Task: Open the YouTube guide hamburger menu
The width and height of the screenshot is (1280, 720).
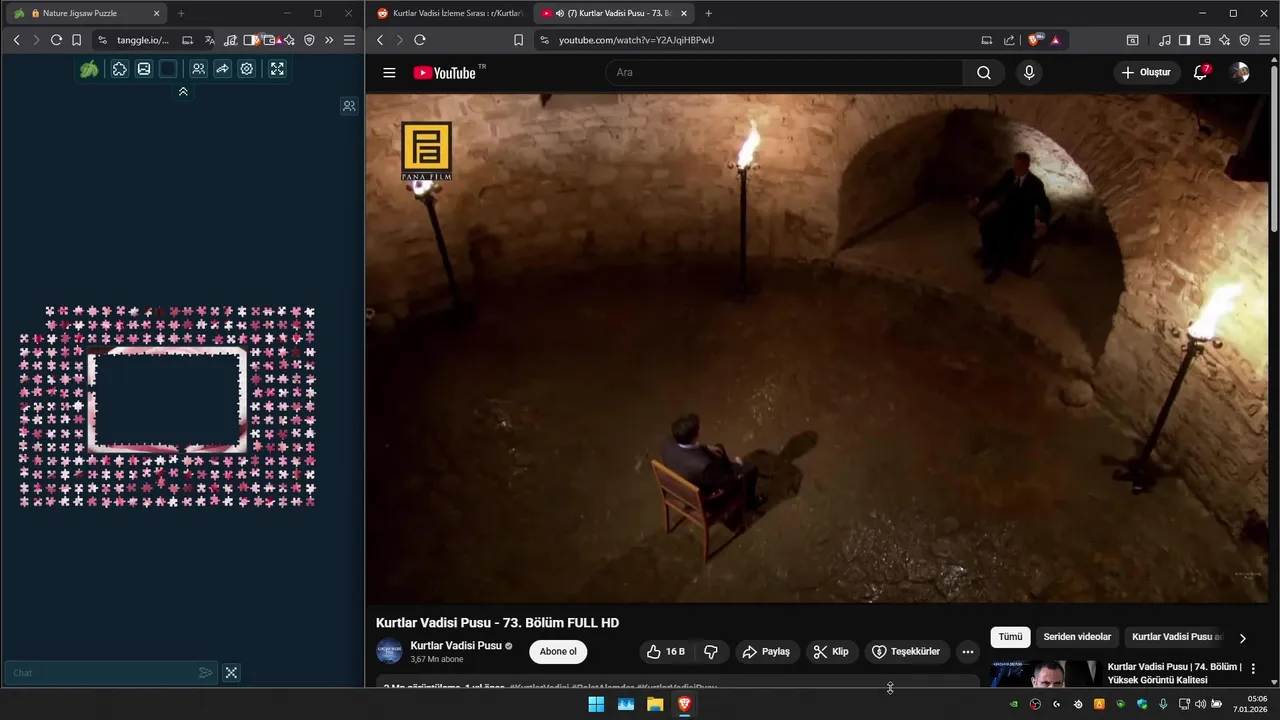Action: [x=389, y=72]
